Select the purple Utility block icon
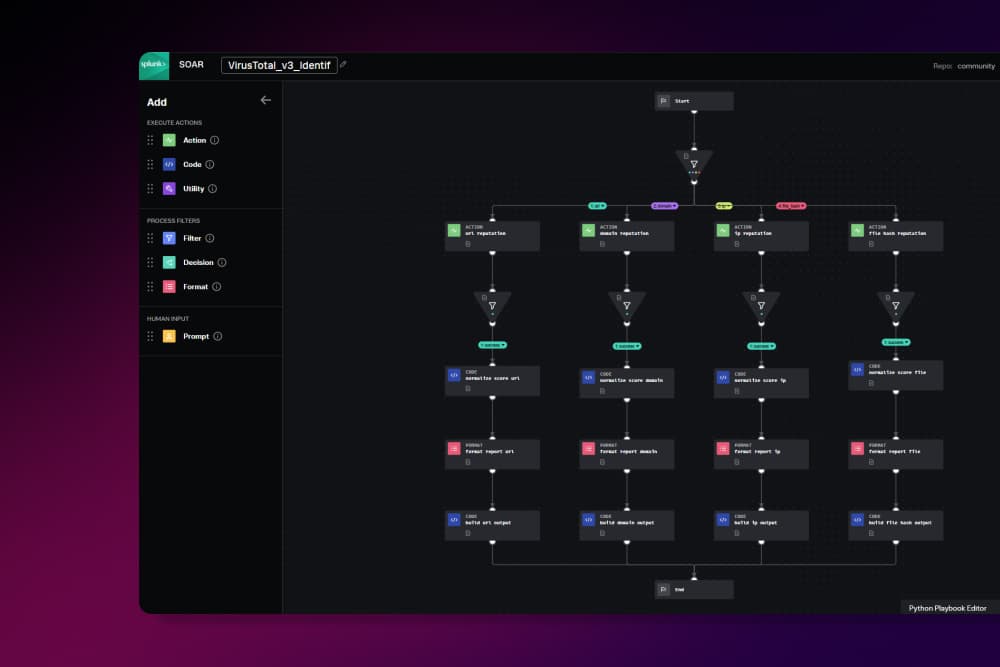This screenshot has width=1000, height=667. (x=169, y=188)
